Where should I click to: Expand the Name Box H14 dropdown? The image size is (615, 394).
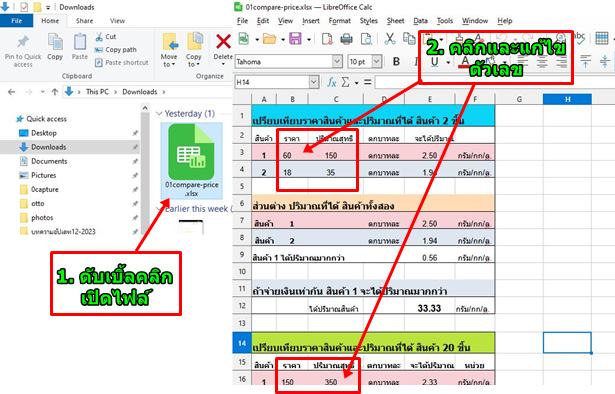[314, 82]
